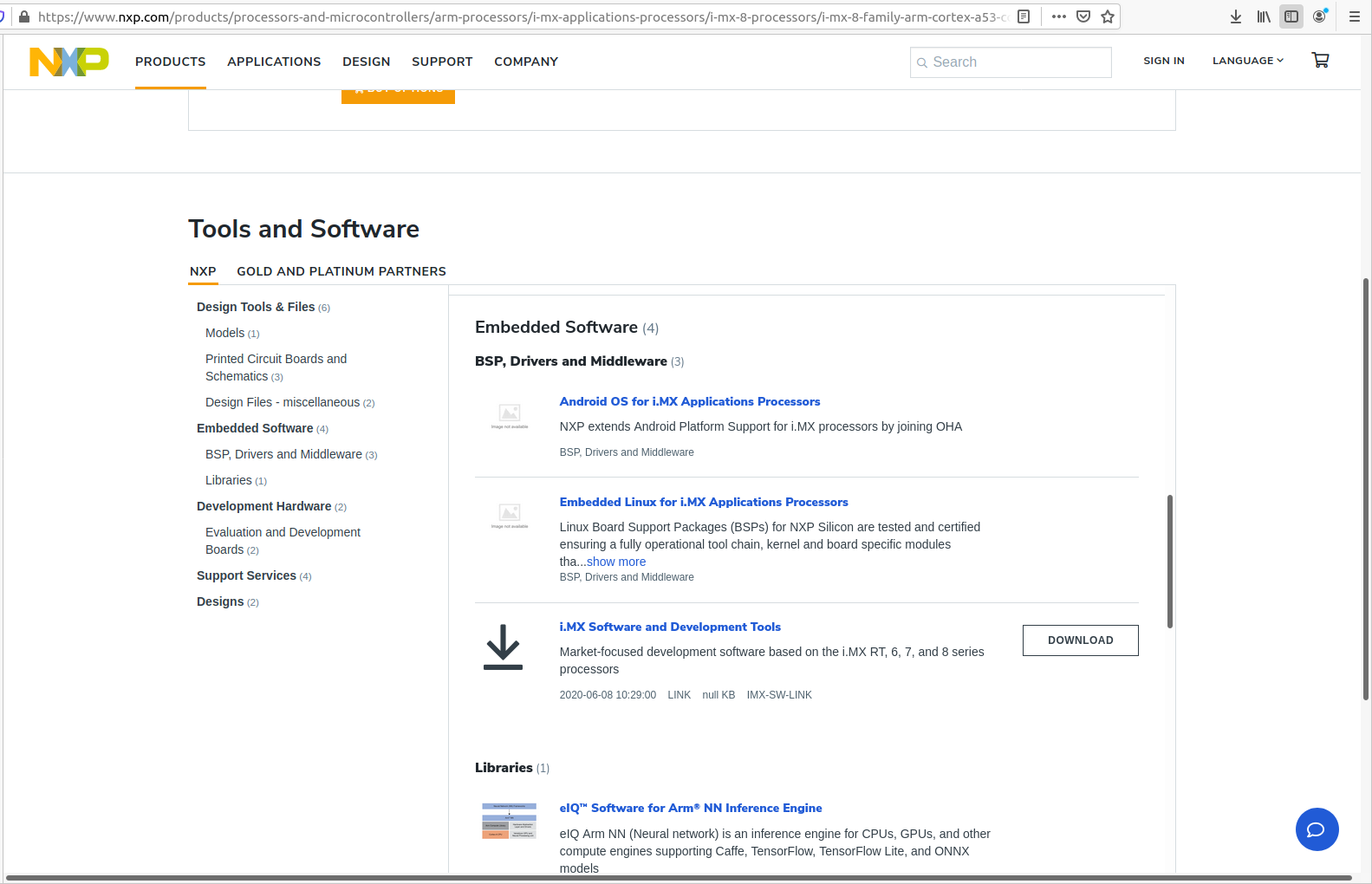Open i.MX Software and Development Tools link
Screen dimensions: 1372x884
(x=670, y=627)
